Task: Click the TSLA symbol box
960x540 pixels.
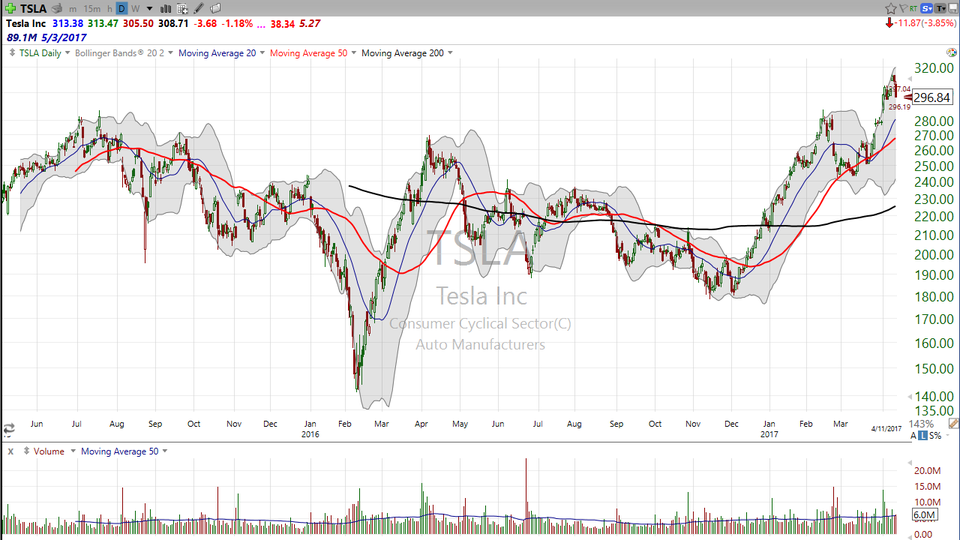Action: [33, 9]
